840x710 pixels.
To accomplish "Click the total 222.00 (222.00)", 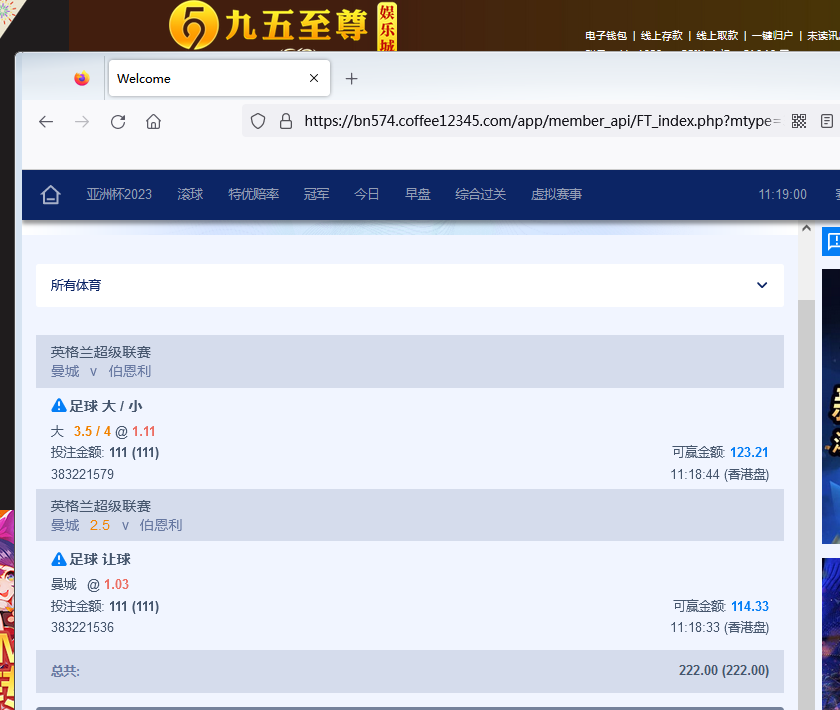I will (724, 670).
